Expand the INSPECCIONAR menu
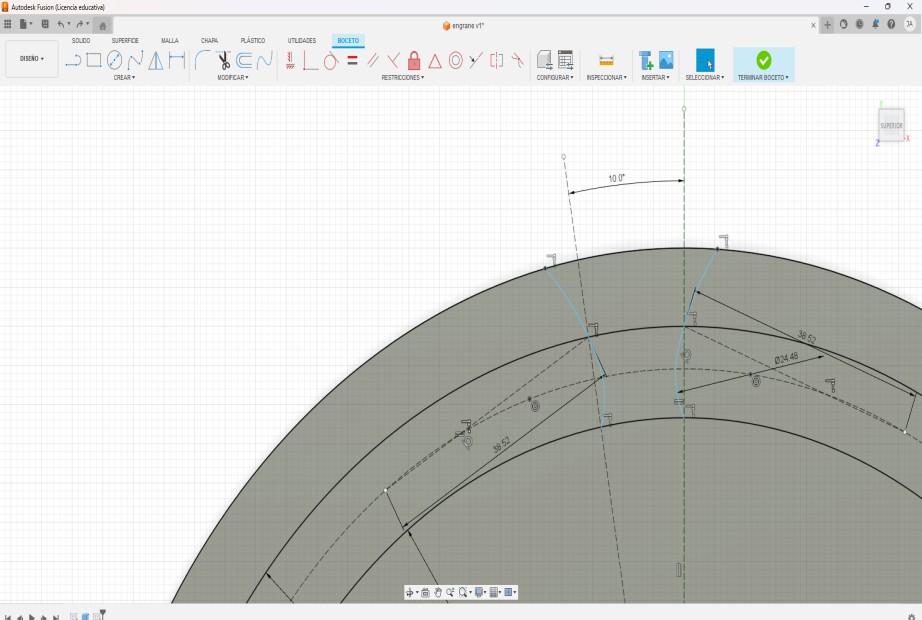The height and width of the screenshot is (620, 922). tap(606, 78)
